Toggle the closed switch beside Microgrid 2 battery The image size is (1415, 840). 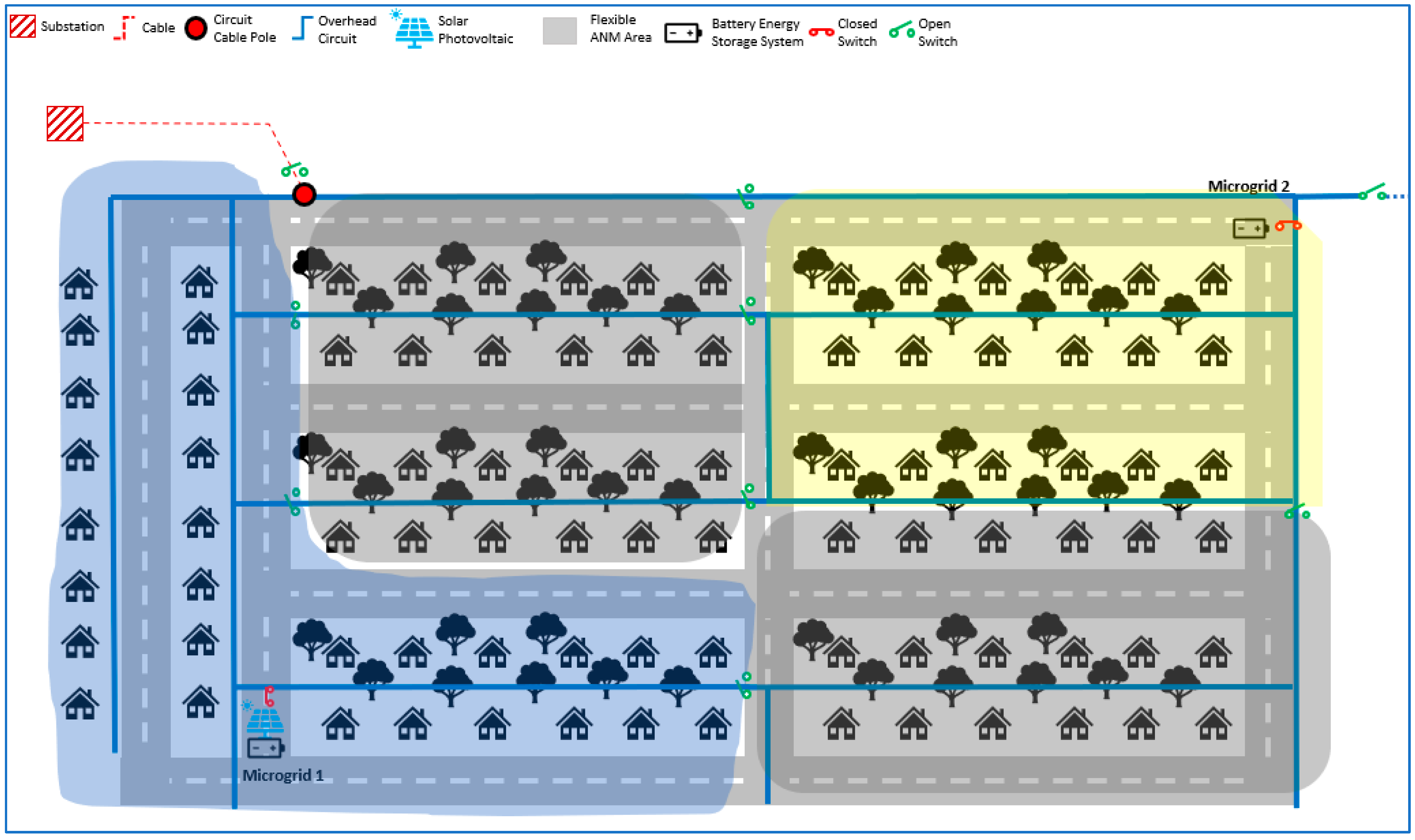click(1288, 225)
